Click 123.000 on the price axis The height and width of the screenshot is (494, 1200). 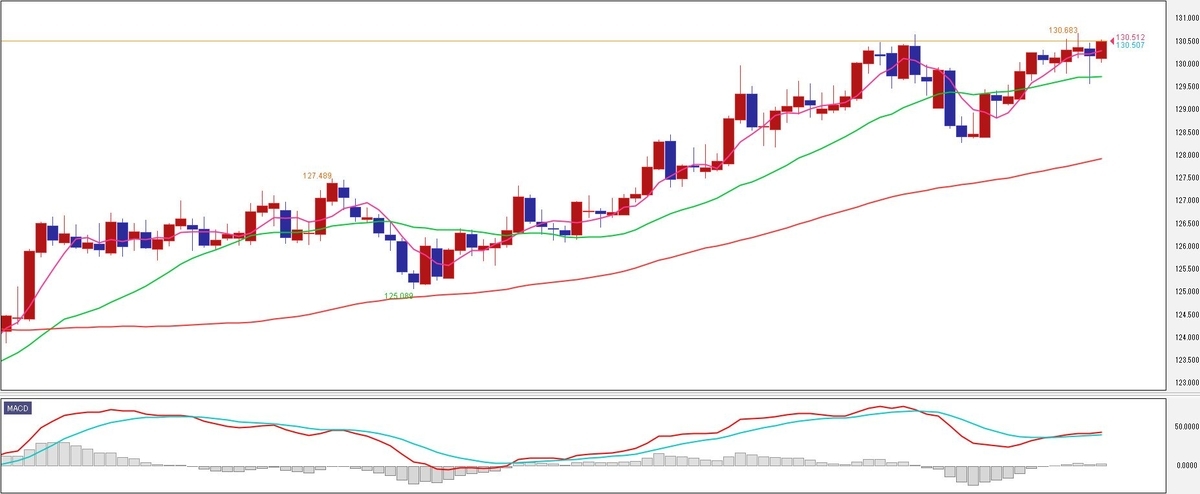[x=1186, y=383]
